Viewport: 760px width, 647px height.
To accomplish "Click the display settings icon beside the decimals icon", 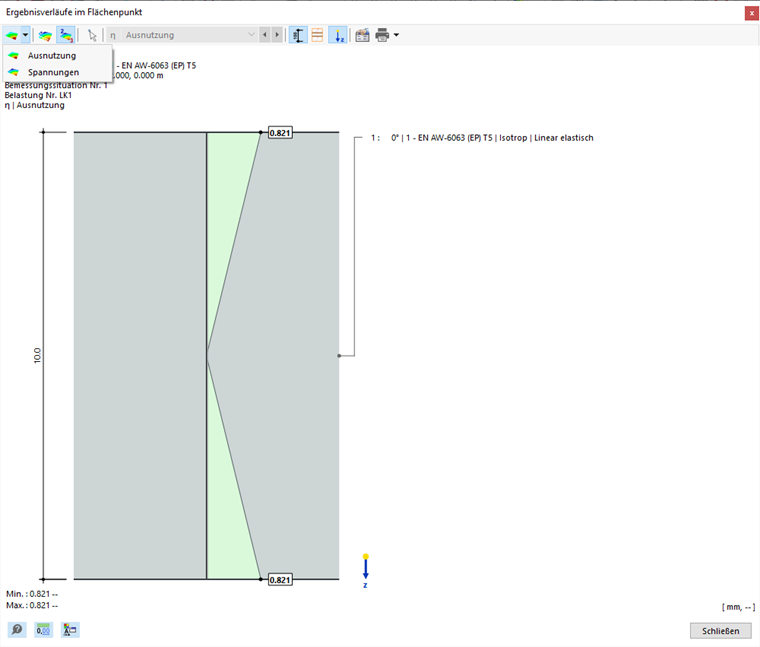I will click(x=70, y=630).
